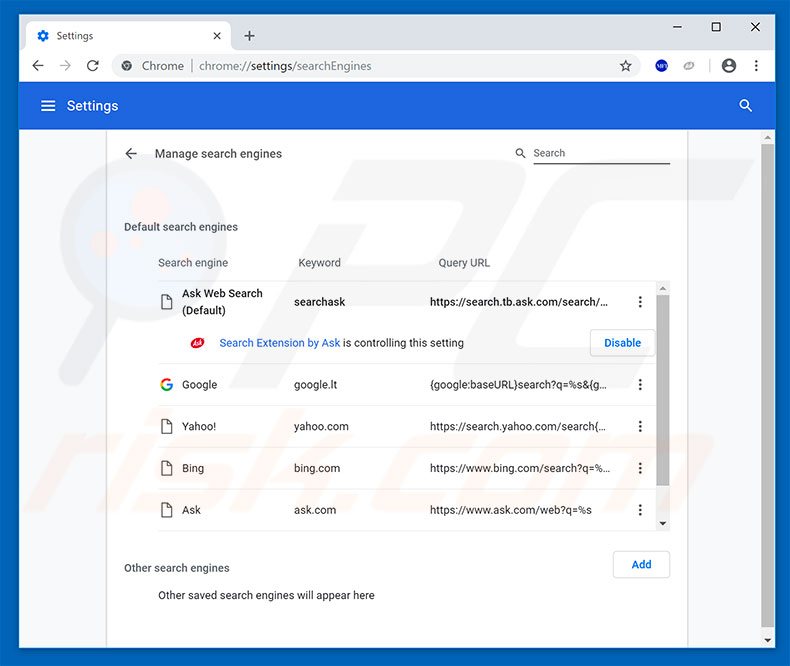Open more actions for Bing

point(640,468)
